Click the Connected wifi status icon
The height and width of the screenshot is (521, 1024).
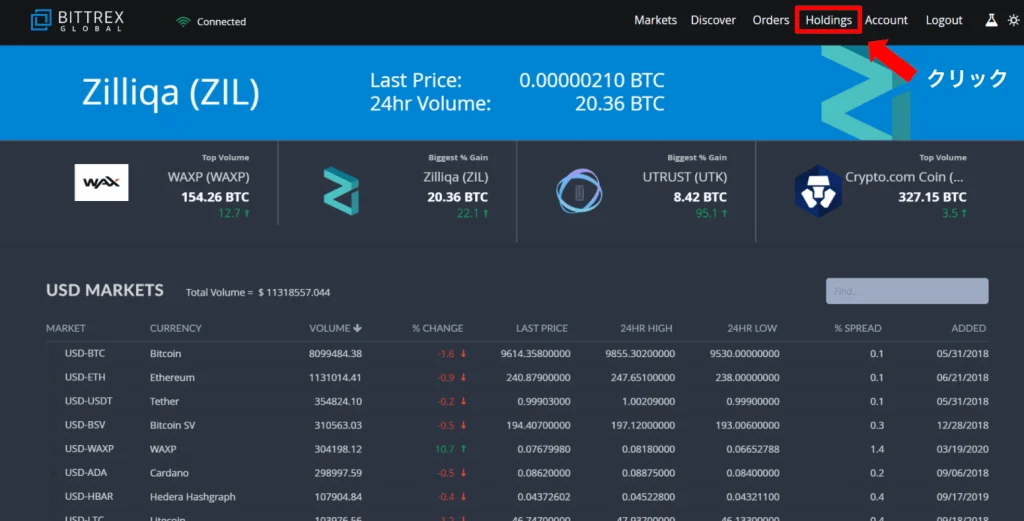pyautogui.click(x=184, y=22)
